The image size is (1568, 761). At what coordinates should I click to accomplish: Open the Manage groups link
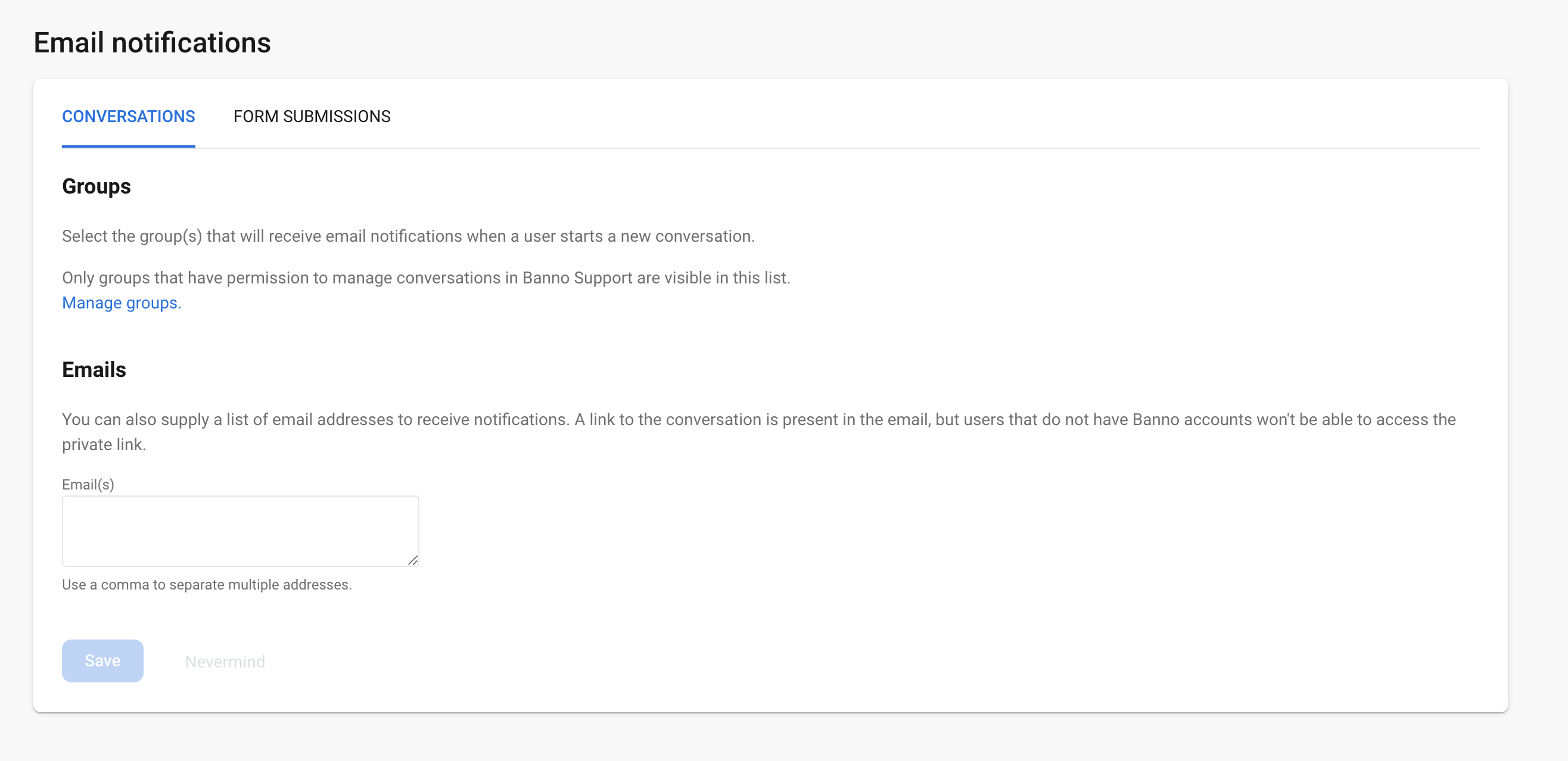tap(122, 303)
